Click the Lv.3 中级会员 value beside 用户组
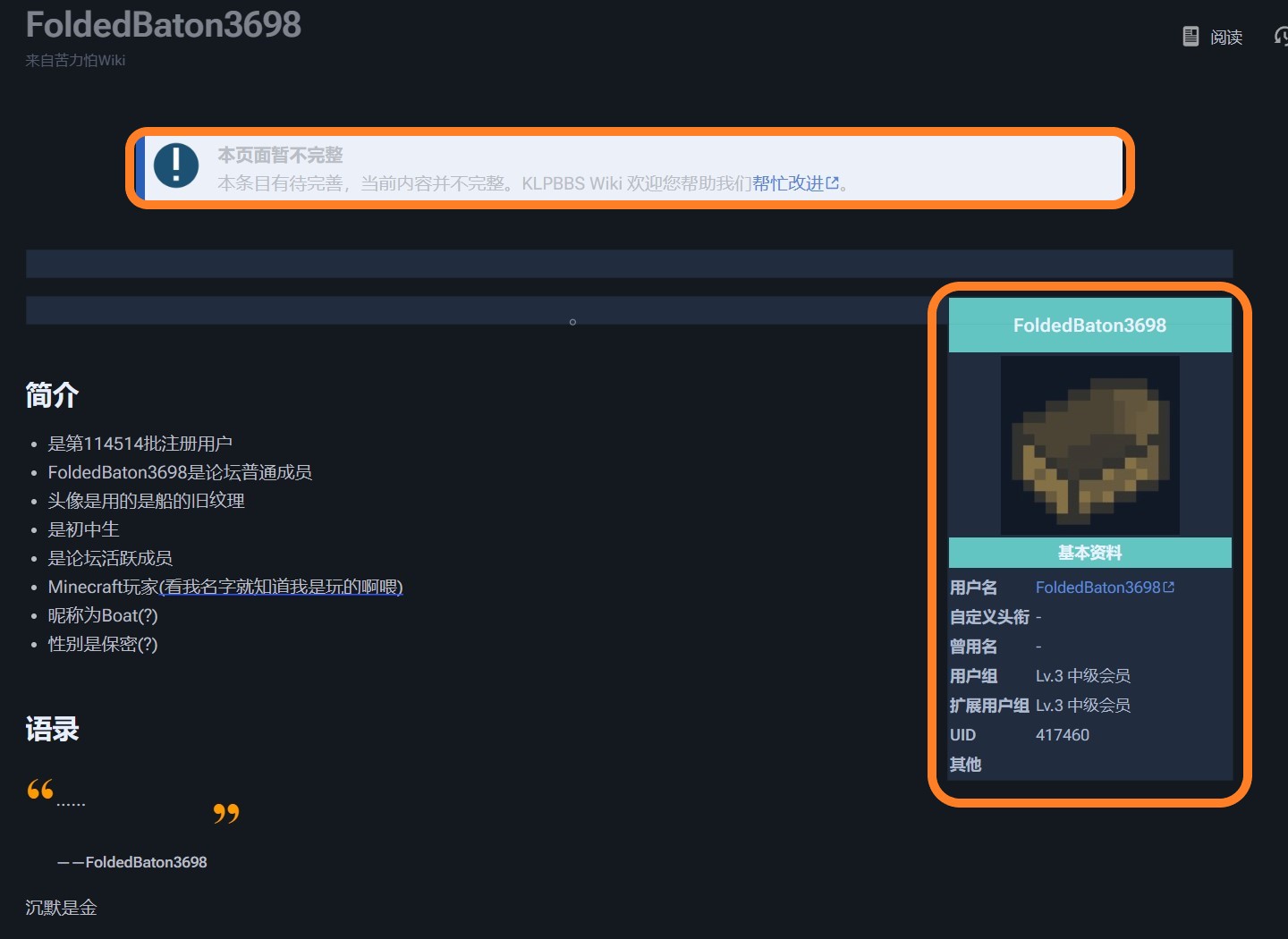 click(x=1083, y=676)
